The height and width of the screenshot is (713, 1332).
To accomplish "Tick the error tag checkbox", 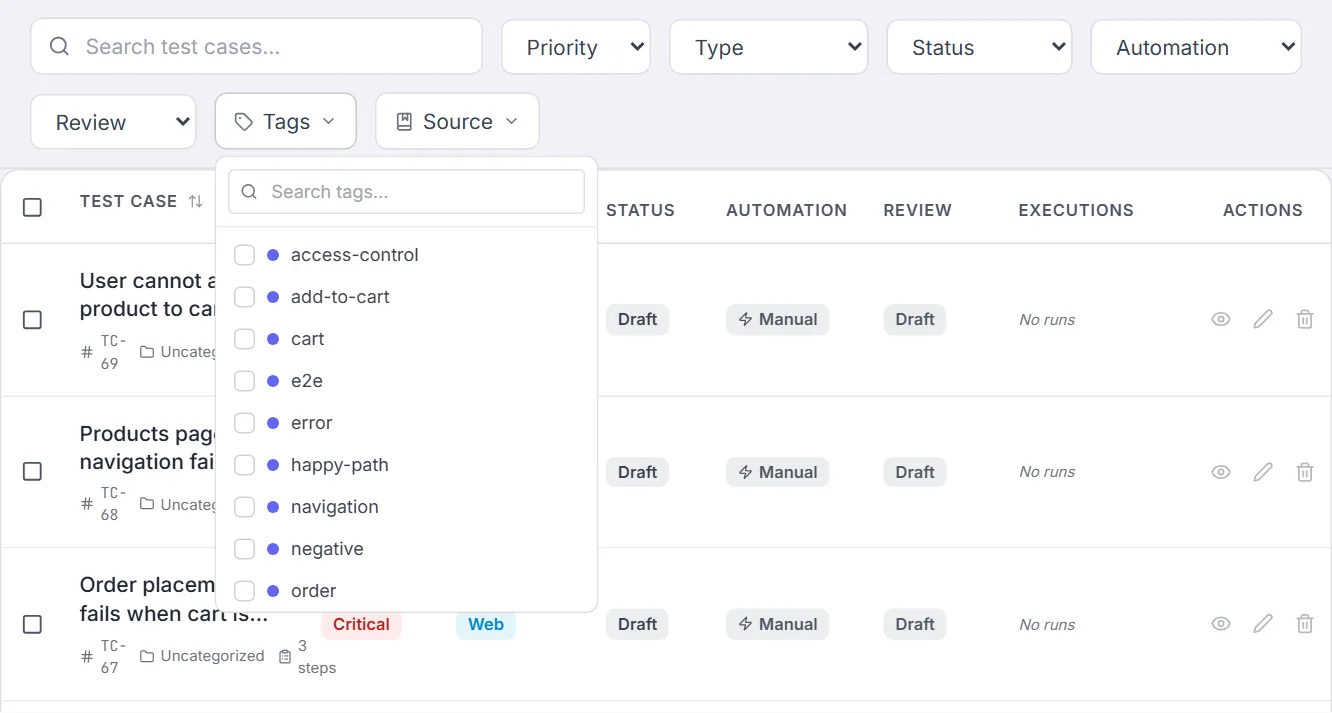I will point(244,423).
